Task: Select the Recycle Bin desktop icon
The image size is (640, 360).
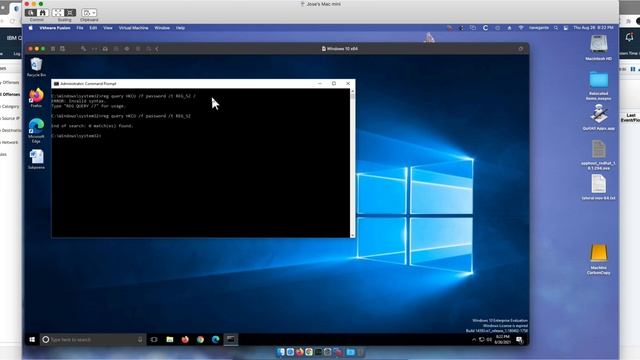Action: [x=36, y=67]
